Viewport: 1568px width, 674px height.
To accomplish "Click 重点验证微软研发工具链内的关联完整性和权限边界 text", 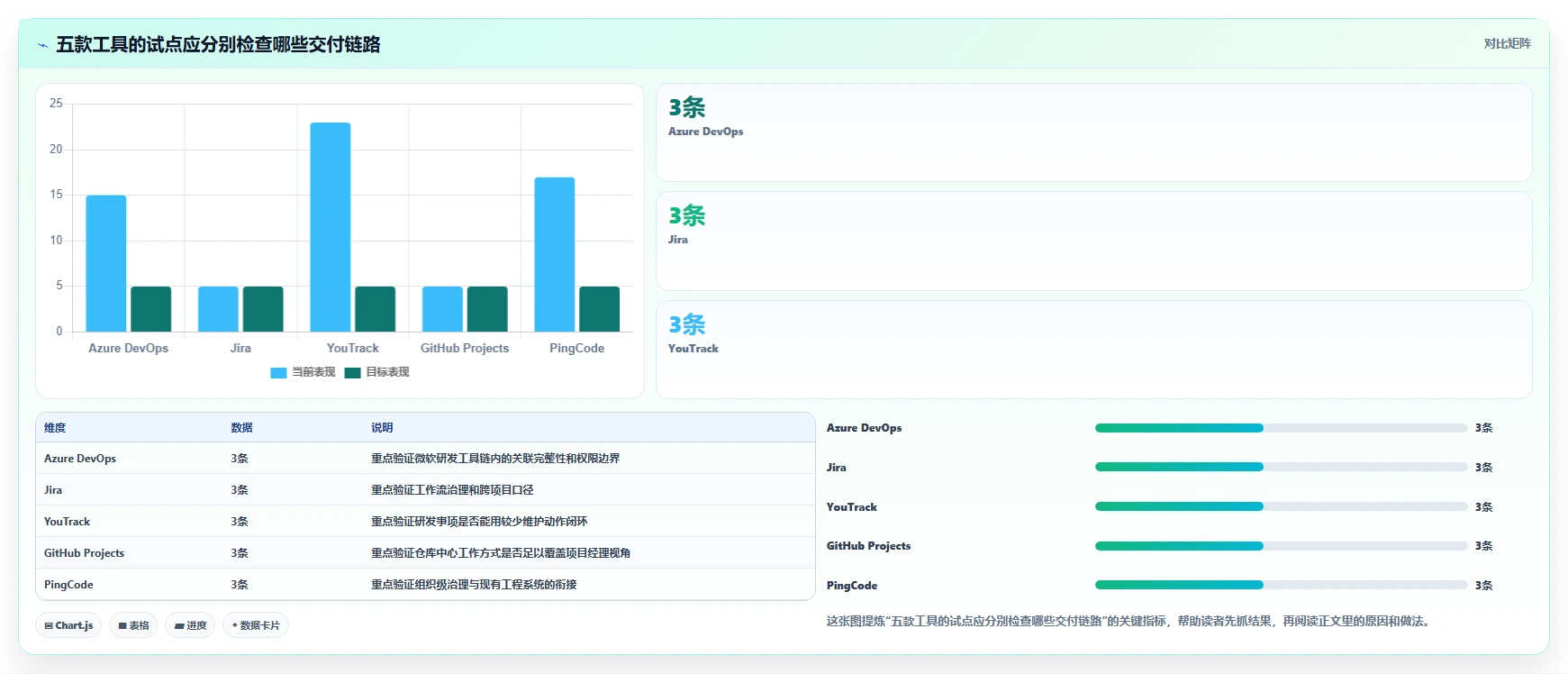I will click(x=495, y=459).
